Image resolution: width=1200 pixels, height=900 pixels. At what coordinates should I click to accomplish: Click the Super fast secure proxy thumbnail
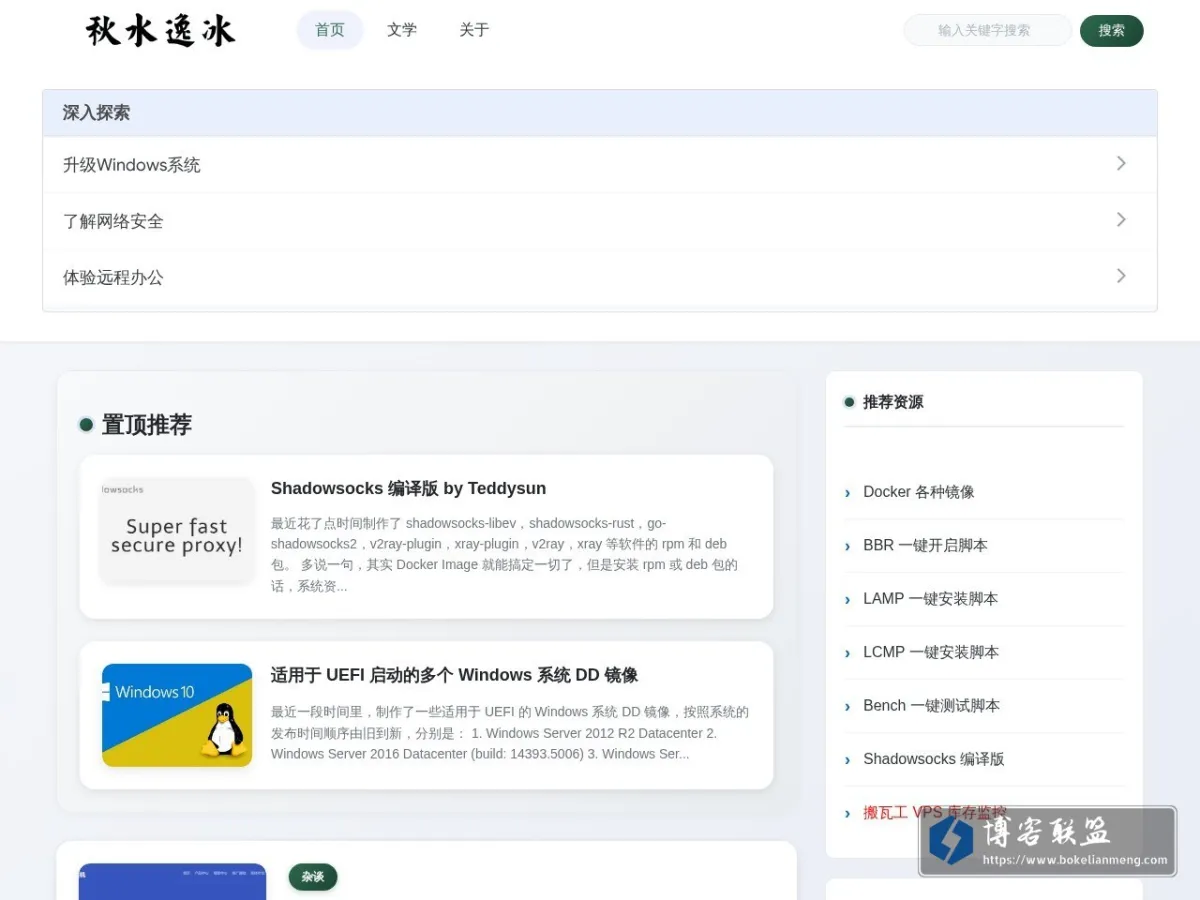[177, 528]
